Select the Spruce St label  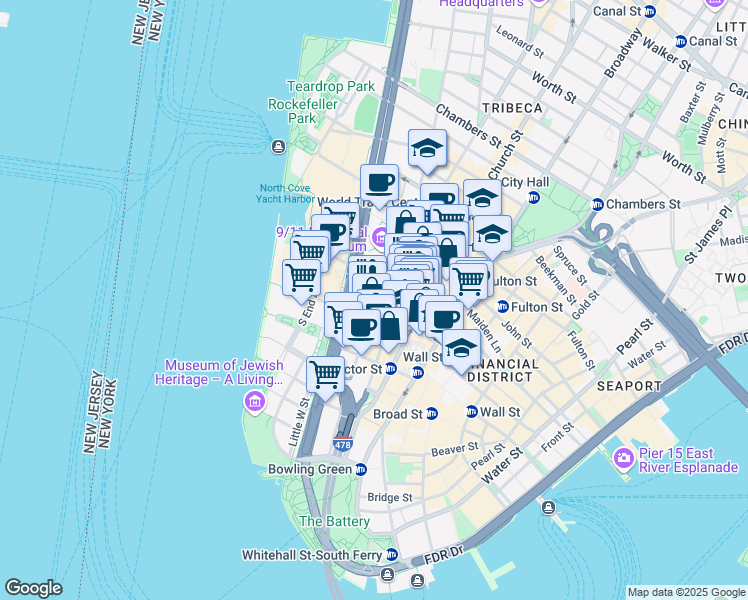[571, 265]
